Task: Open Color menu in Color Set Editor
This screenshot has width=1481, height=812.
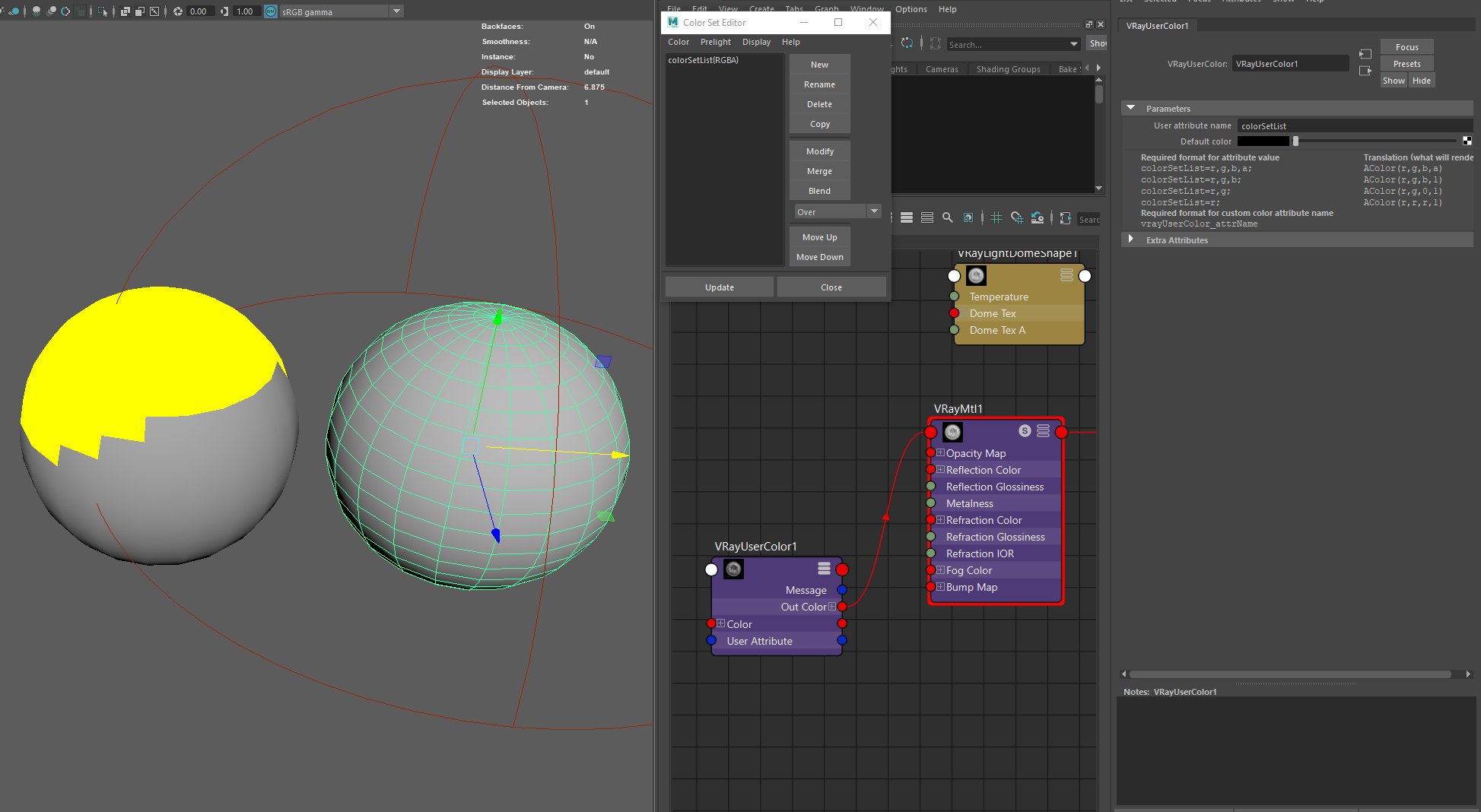Action: 679,42
